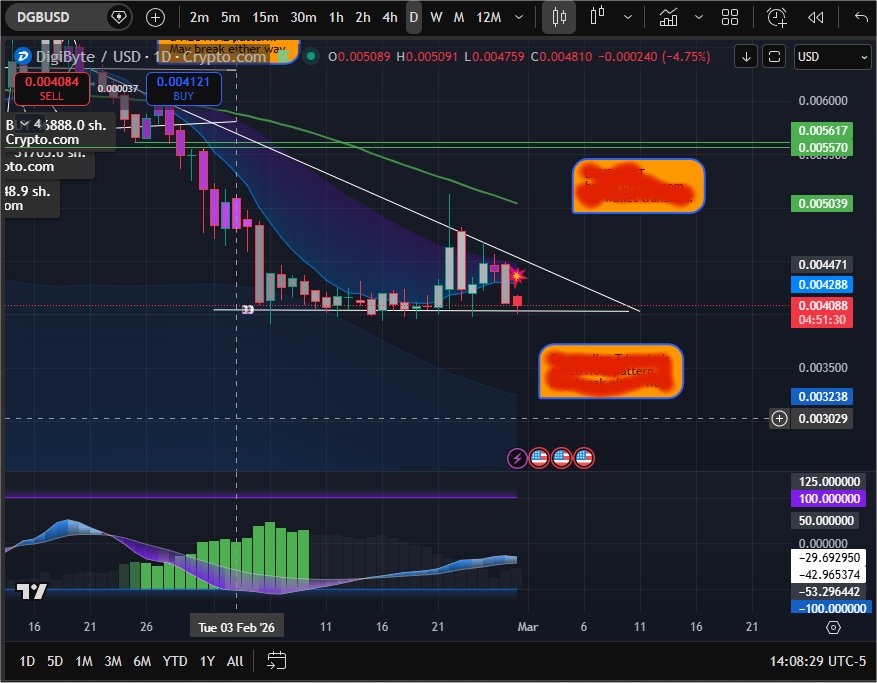This screenshot has height=683, width=877.
Task: Set date range to 1D
Action: pos(27,662)
